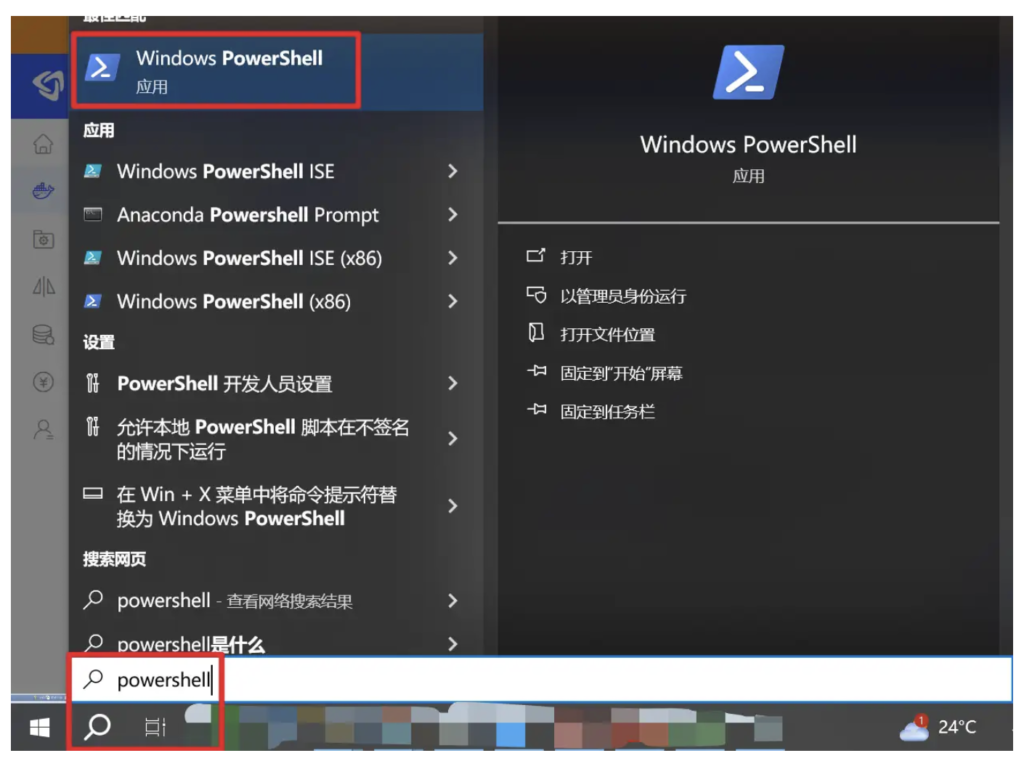Expand the Windows PowerShell ISE arrow
Viewport: 1024px width, 761px height.
pos(453,171)
